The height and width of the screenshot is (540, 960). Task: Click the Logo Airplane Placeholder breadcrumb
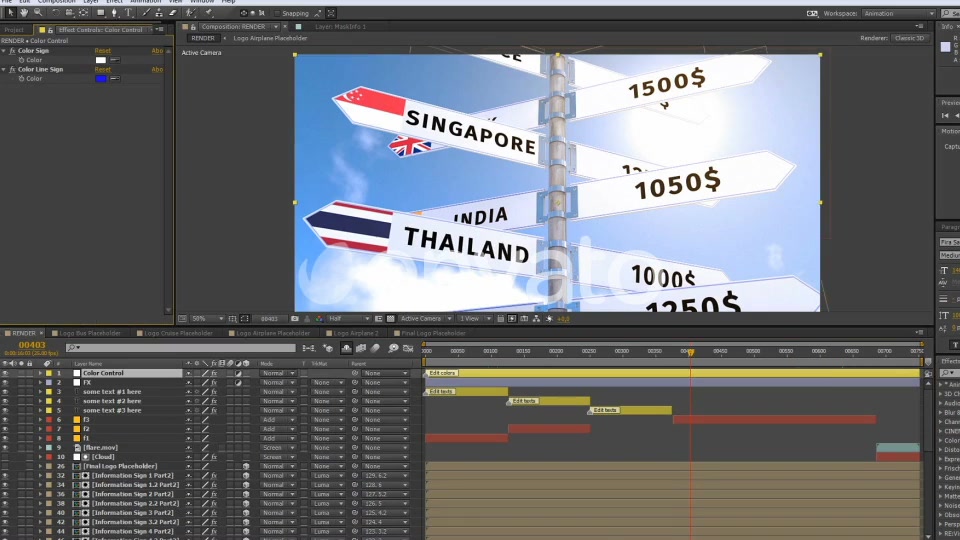270,38
